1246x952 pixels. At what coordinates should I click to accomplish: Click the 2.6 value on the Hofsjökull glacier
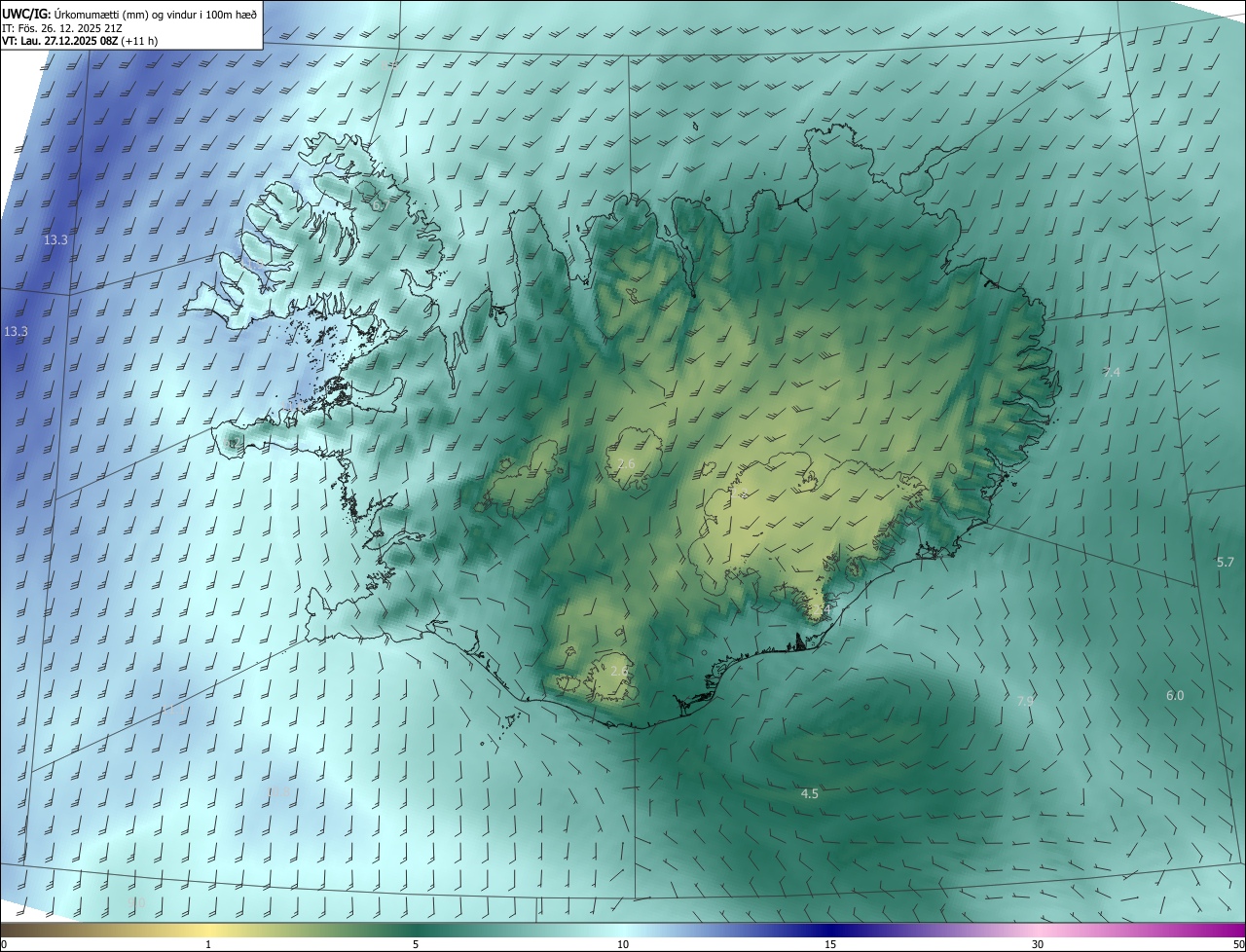click(626, 464)
